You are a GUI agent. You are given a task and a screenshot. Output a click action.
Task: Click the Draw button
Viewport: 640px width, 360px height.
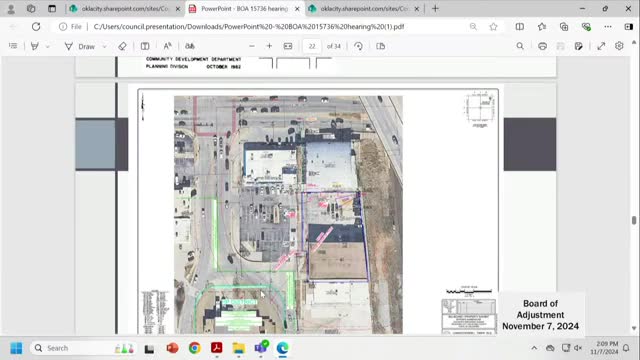click(80, 46)
